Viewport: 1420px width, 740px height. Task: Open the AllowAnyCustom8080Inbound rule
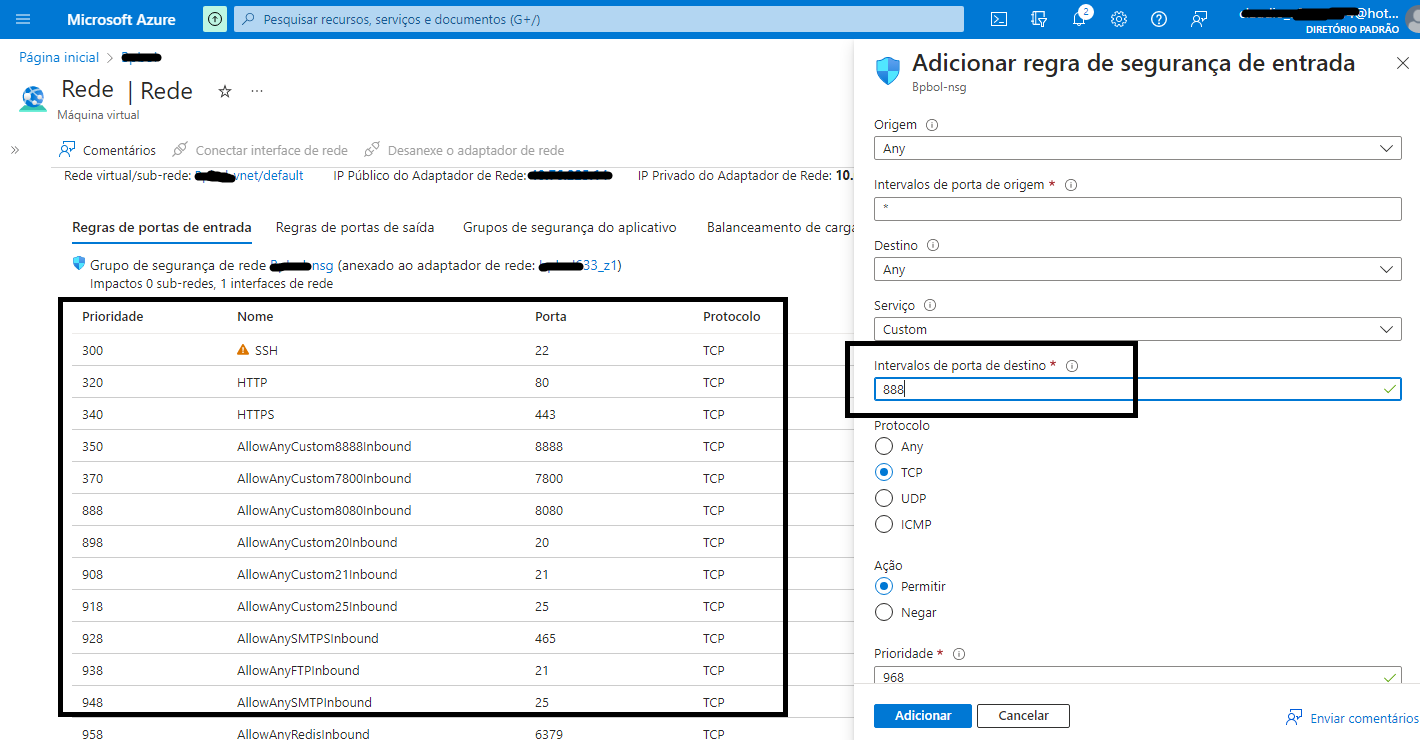click(x=324, y=510)
